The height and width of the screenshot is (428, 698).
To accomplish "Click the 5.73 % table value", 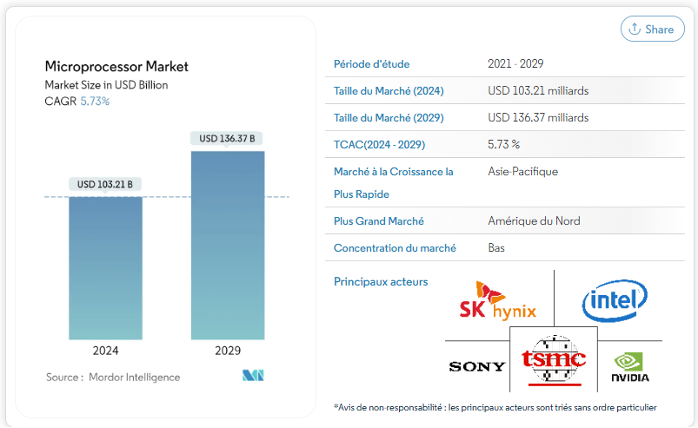I will (503, 144).
